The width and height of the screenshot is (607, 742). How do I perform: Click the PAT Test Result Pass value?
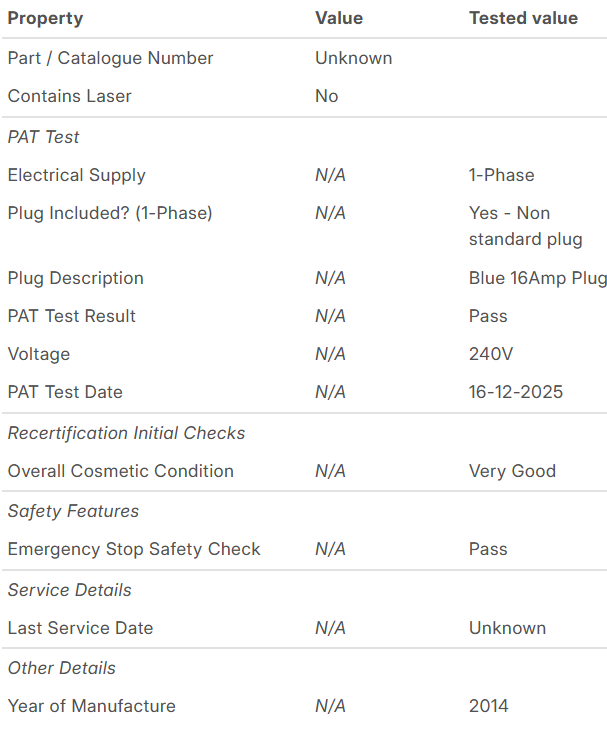click(x=488, y=316)
